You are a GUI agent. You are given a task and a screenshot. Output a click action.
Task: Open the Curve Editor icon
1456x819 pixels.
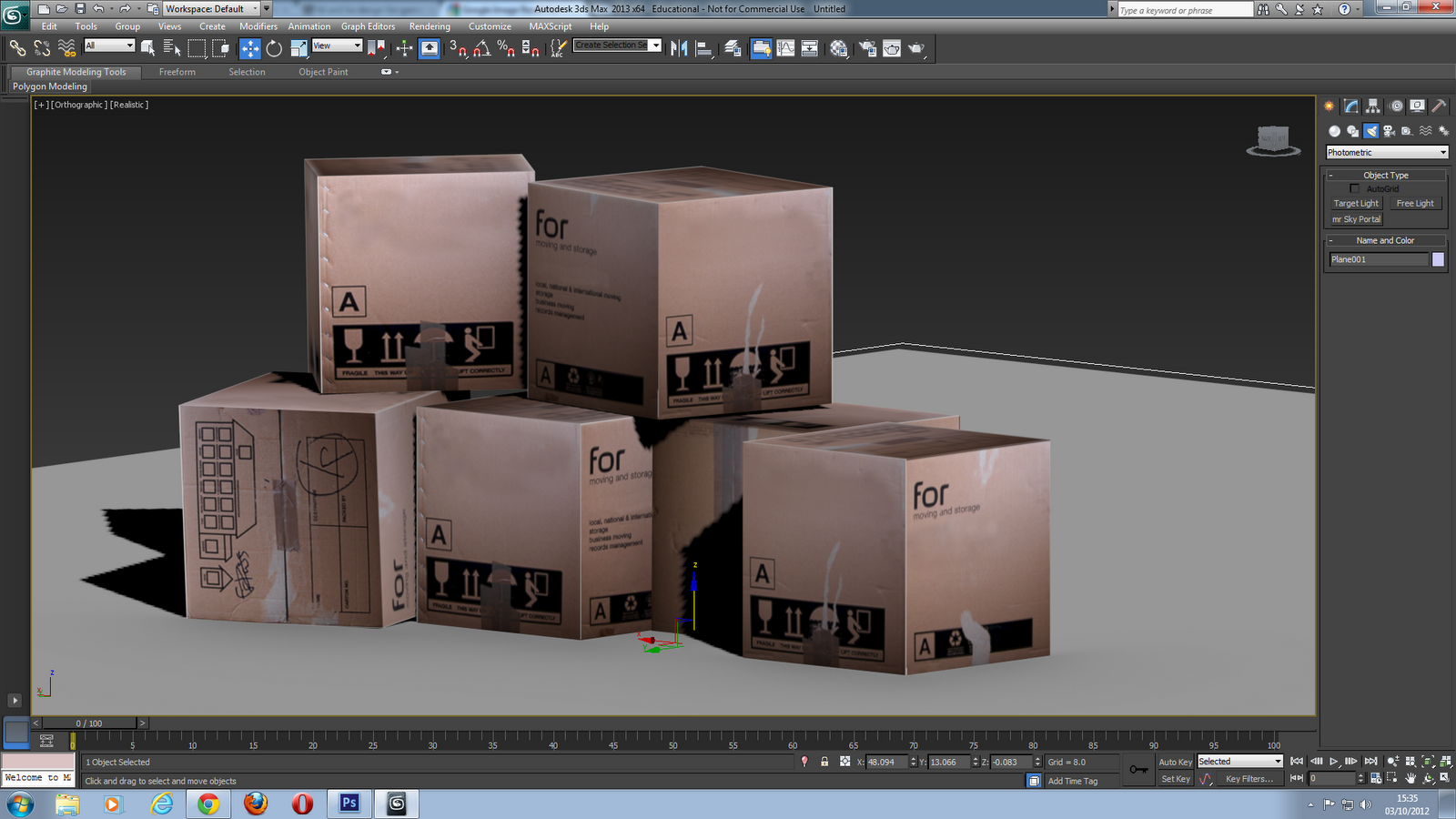tap(785, 47)
